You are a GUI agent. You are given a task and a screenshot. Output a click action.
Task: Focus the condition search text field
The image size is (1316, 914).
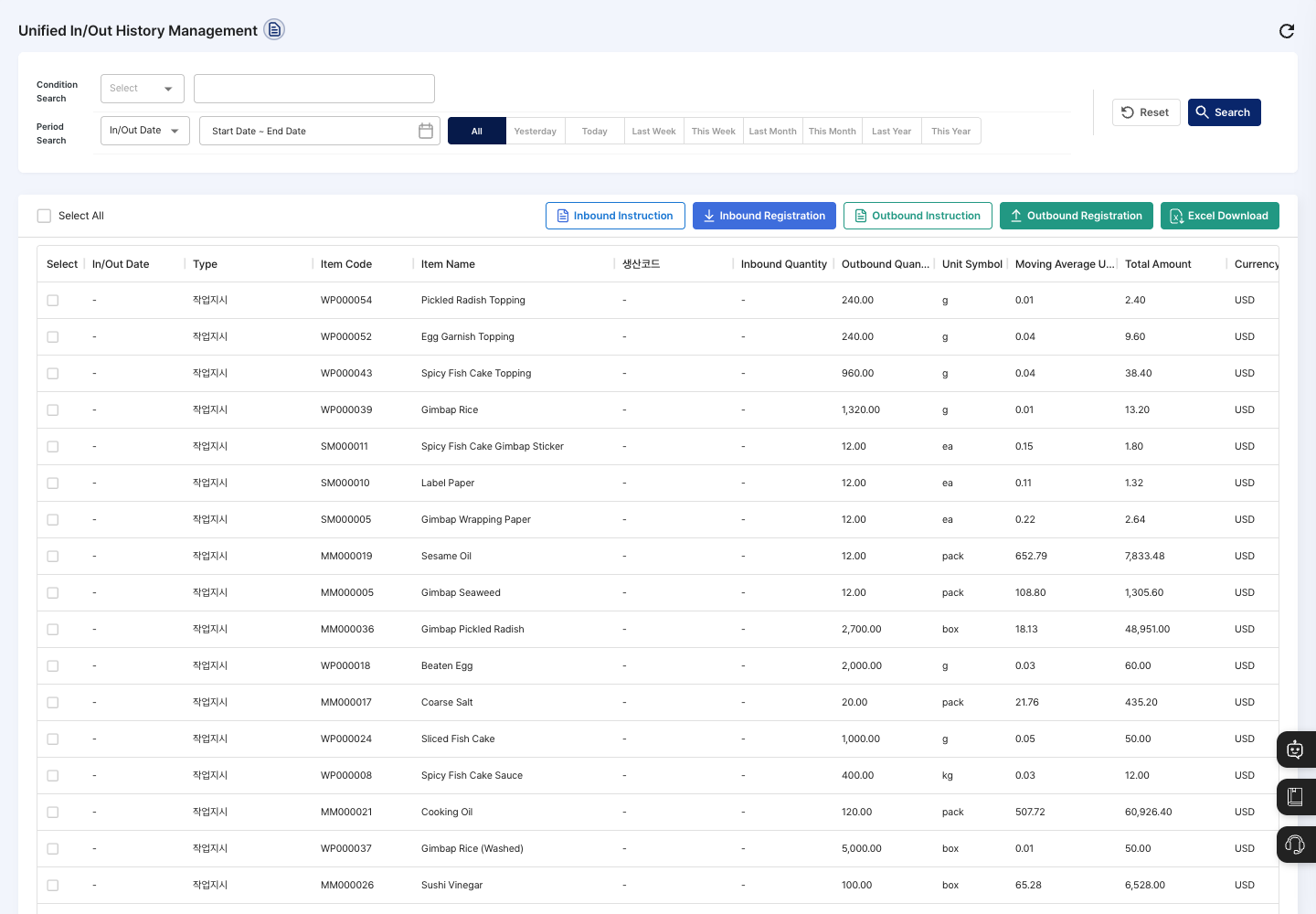pyautogui.click(x=314, y=89)
